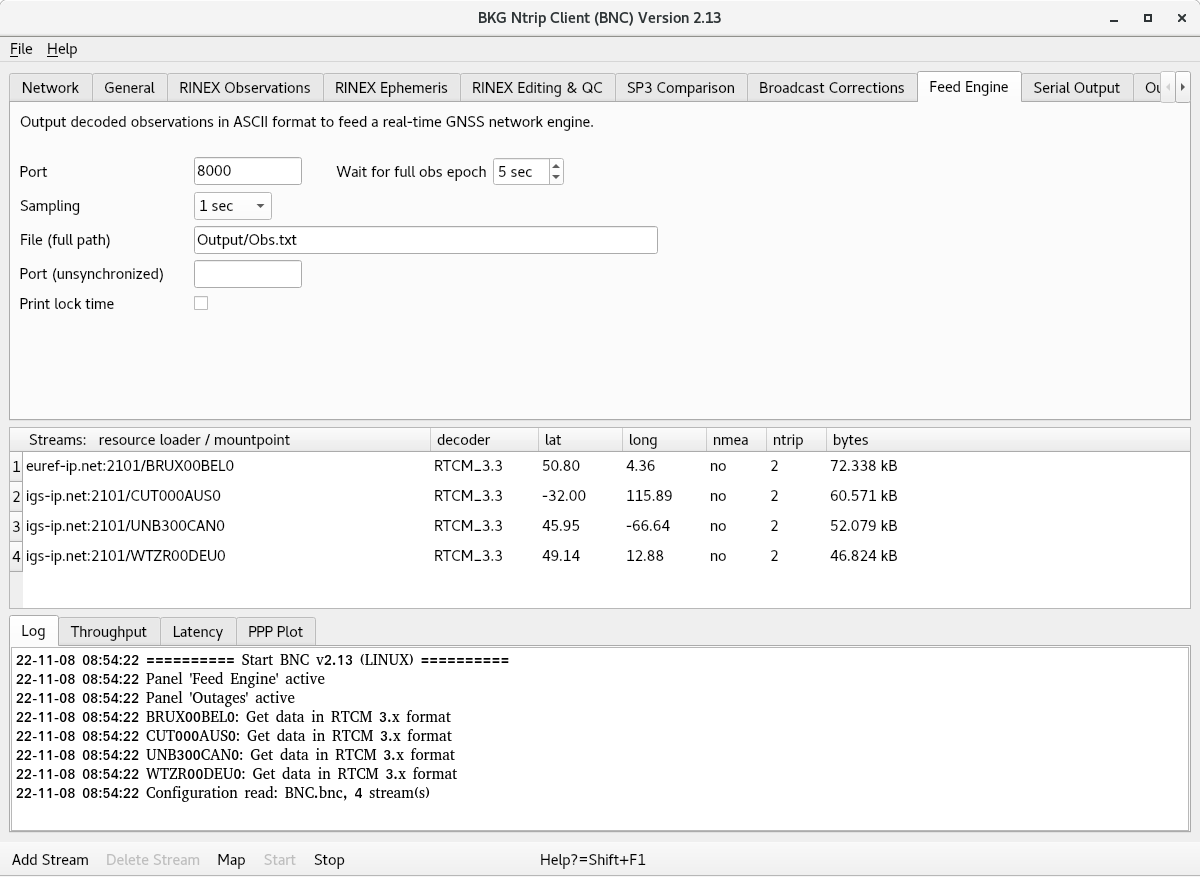
Task: Show the PPP Plot tab
Action: pyautogui.click(x=275, y=632)
